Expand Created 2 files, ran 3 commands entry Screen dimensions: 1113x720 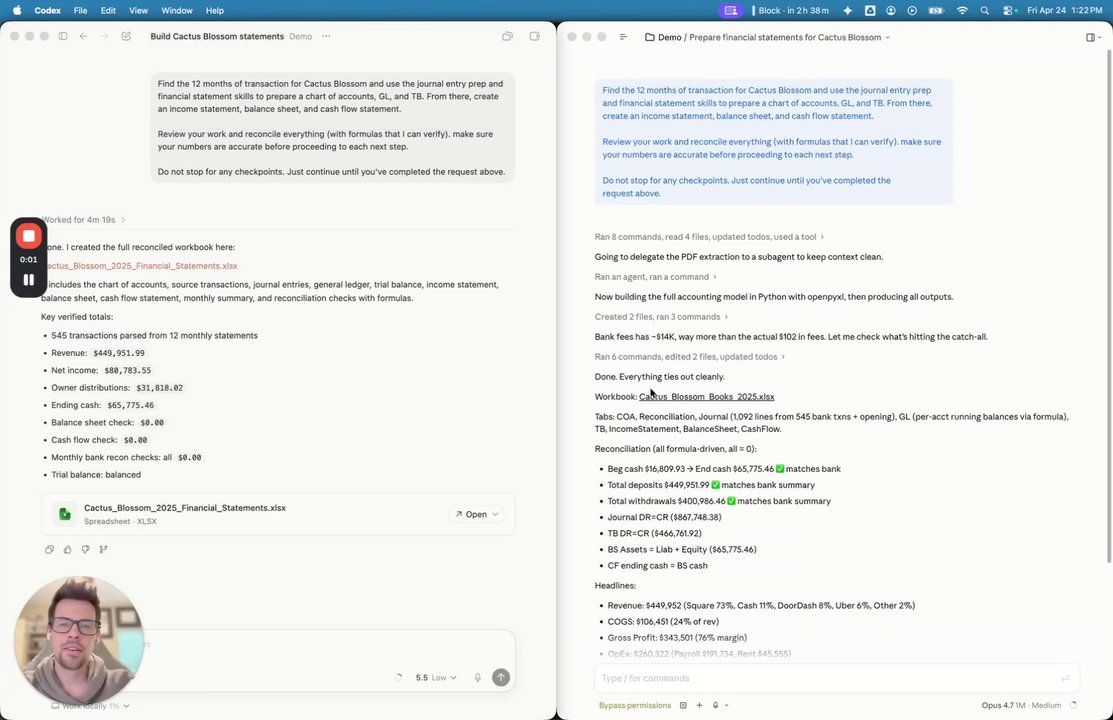click(x=661, y=317)
